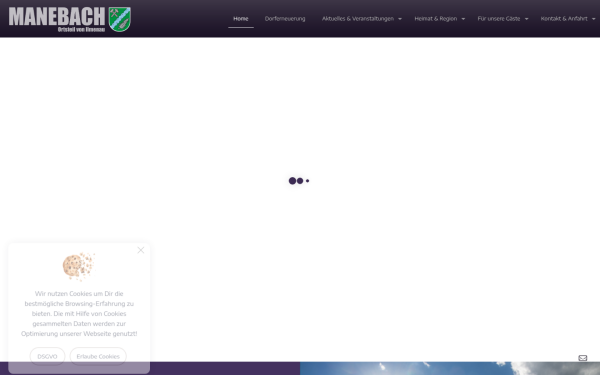Viewport: 600px width, 375px height.
Task: Click the envelope mail icon
Action: (582, 358)
